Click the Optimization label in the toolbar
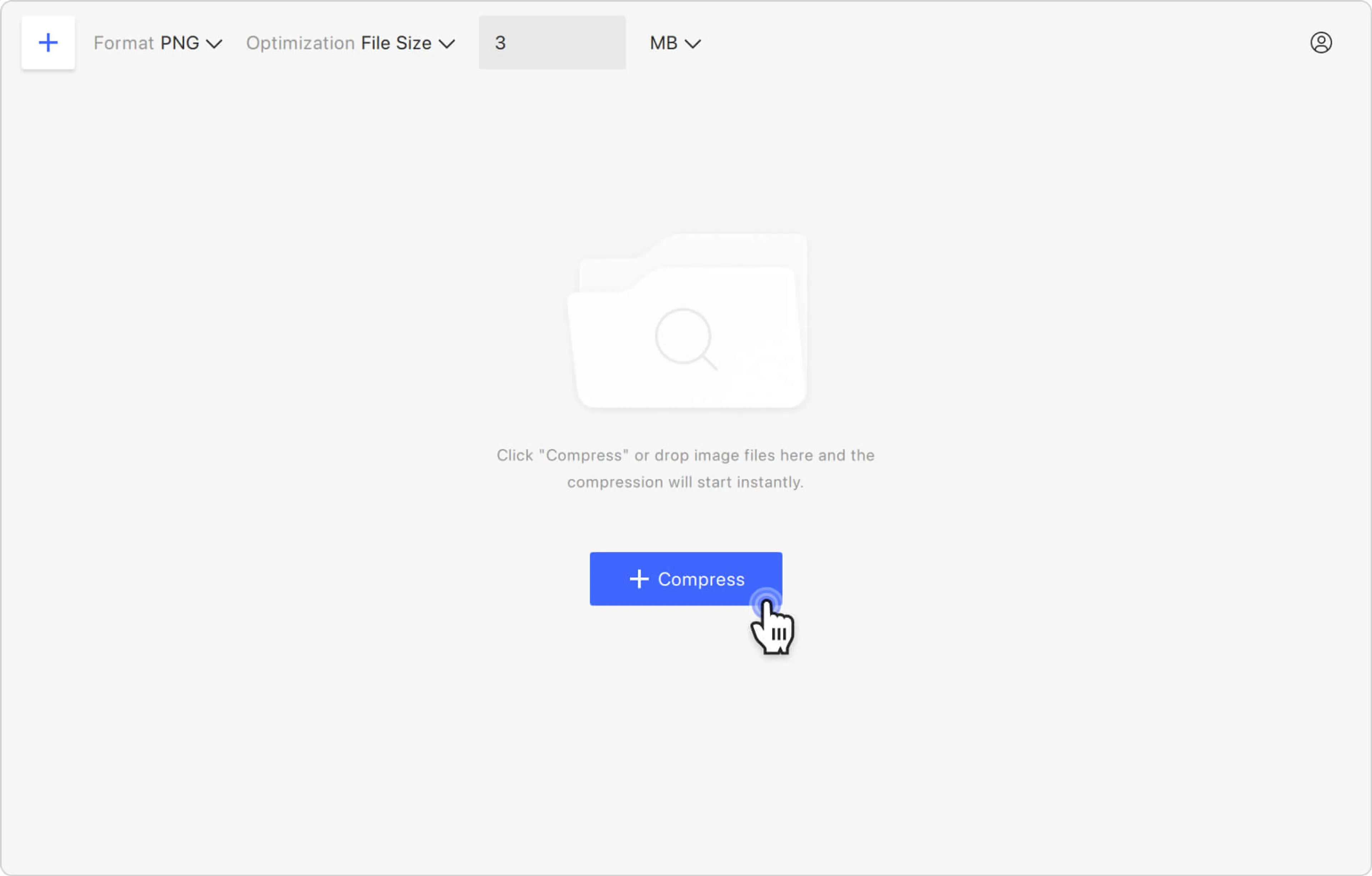This screenshot has width=1372, height=876. click(300, 43)
